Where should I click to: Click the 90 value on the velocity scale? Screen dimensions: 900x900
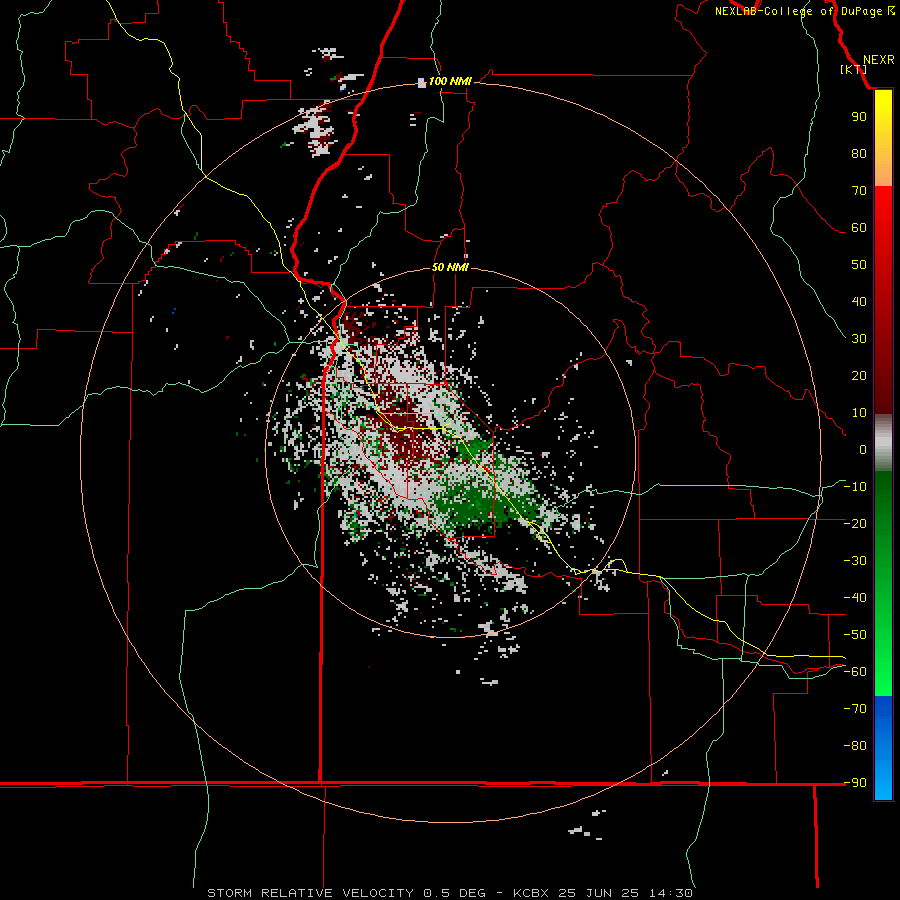[x=859, y=117]
